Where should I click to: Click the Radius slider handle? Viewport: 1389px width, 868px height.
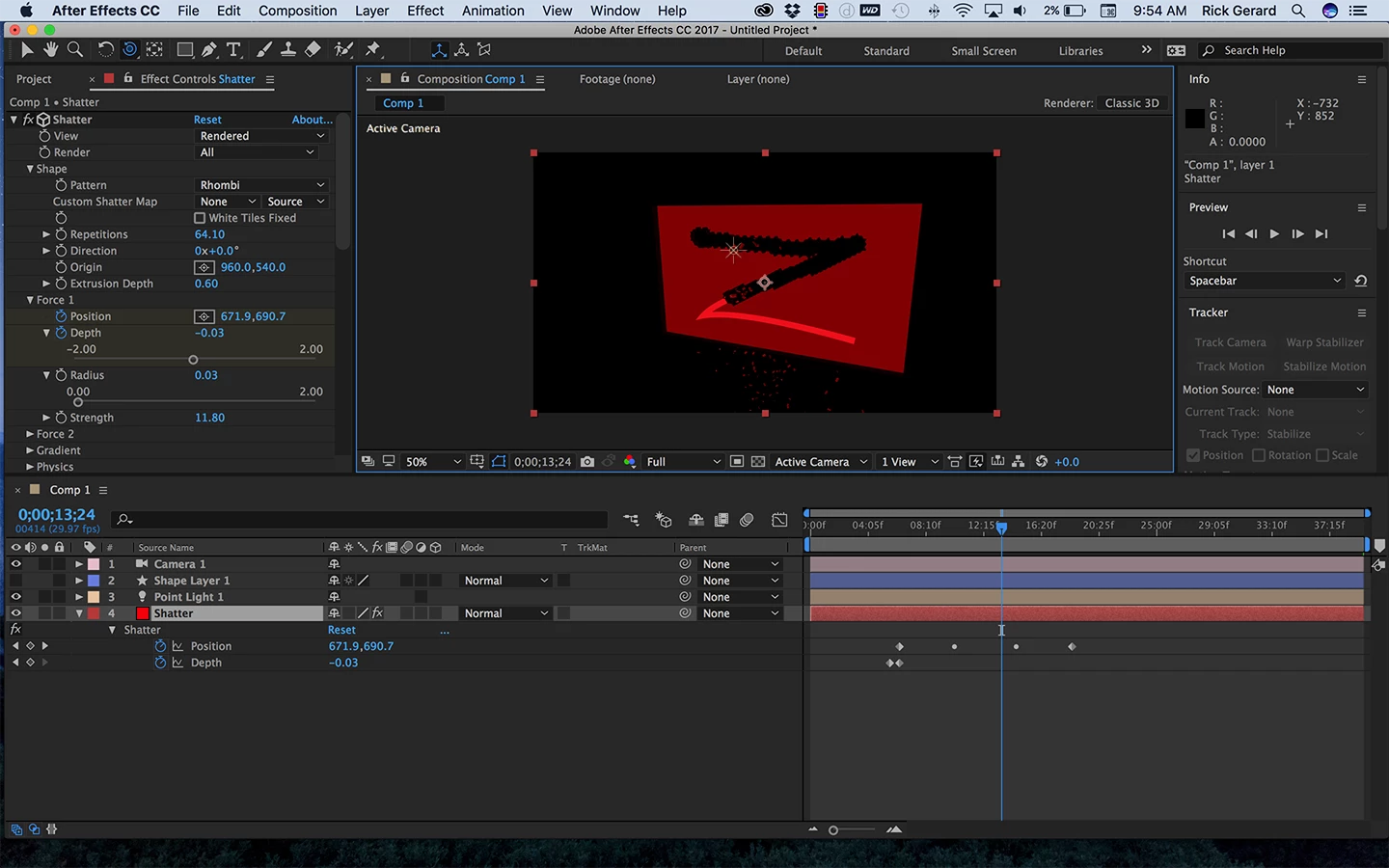78,402
